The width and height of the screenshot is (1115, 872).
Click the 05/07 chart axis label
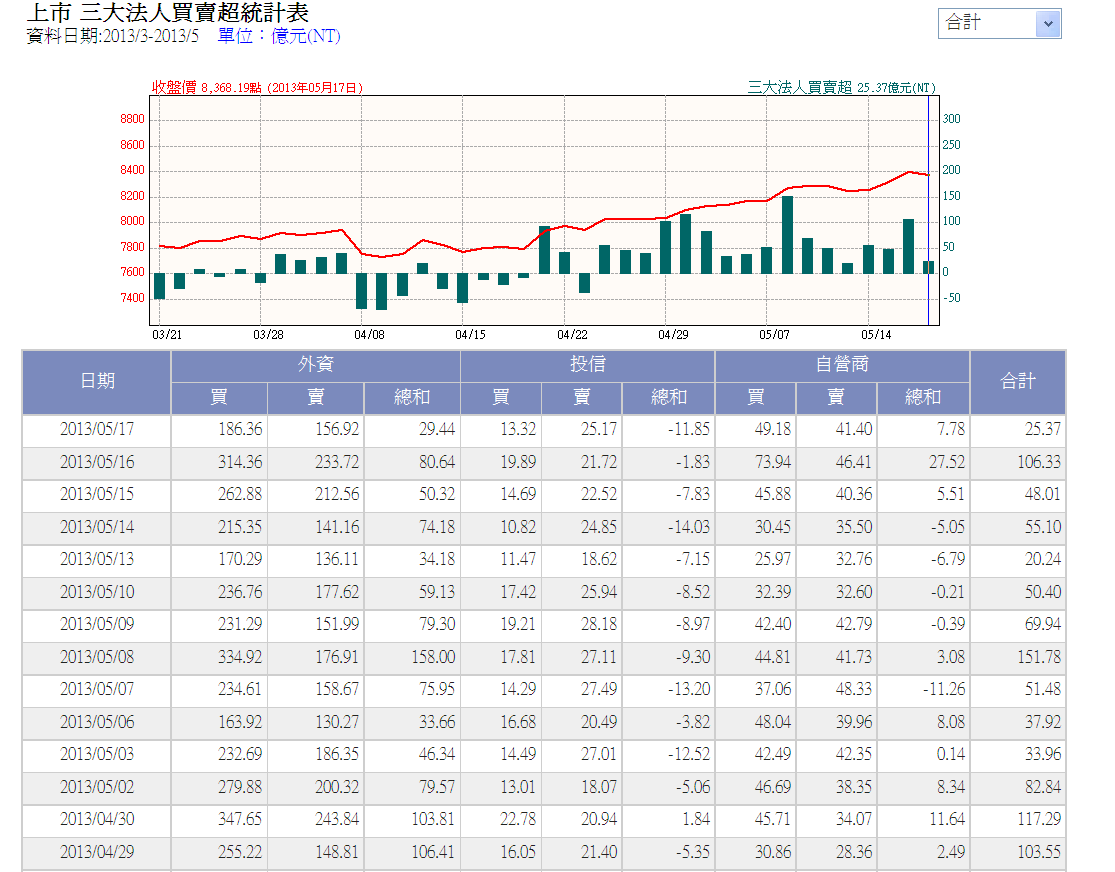pos(774,334)
